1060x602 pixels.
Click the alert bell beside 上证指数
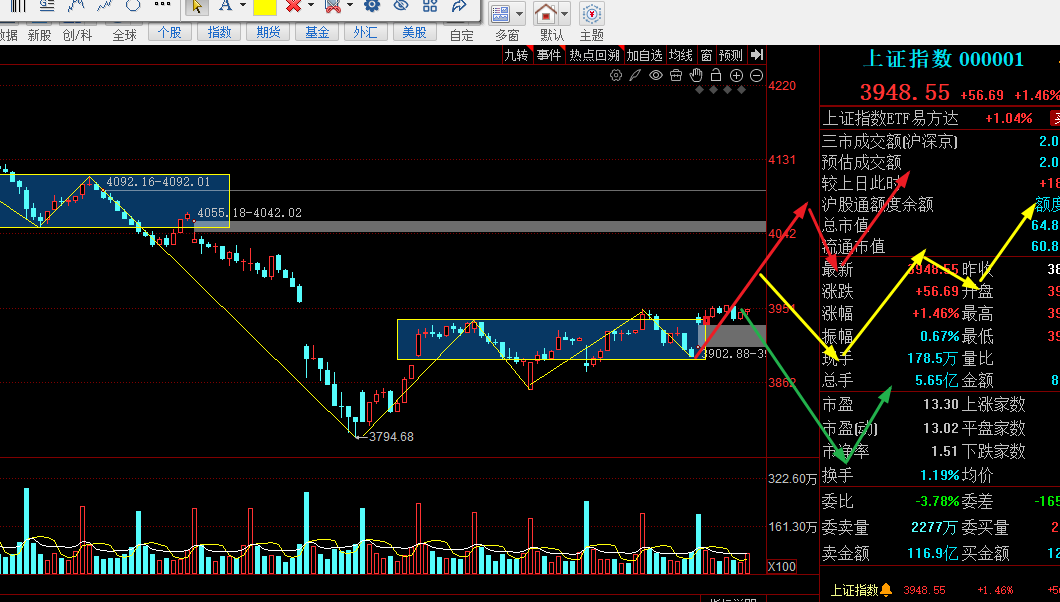coord(886,590)
